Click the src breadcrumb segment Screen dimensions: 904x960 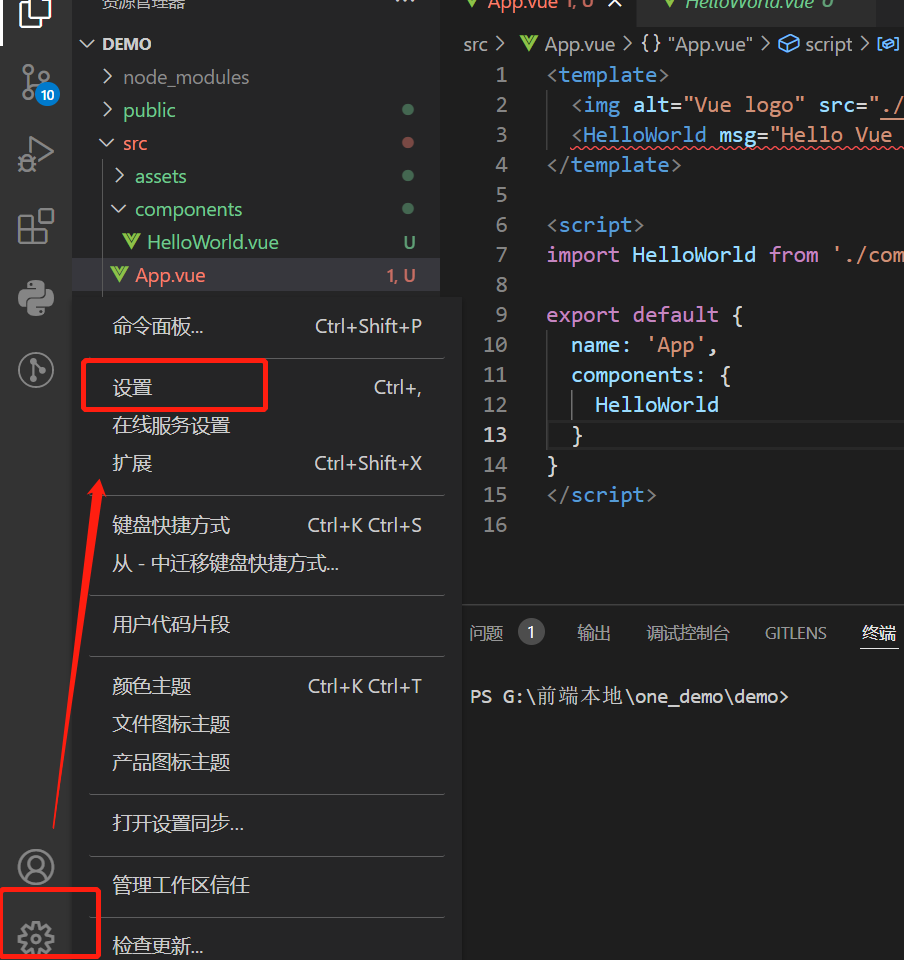475,44
